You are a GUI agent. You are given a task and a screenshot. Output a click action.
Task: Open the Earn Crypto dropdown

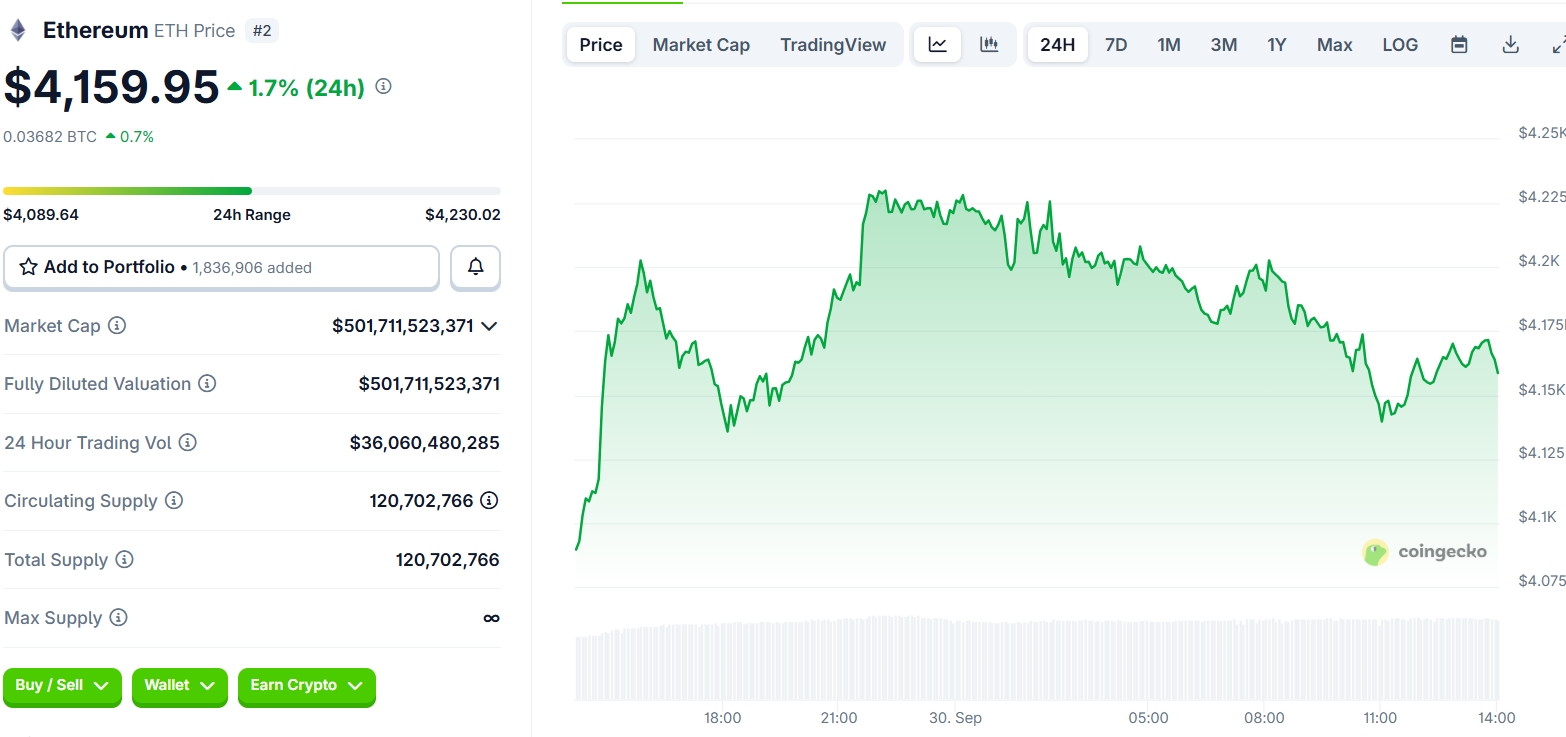point(306,686)
